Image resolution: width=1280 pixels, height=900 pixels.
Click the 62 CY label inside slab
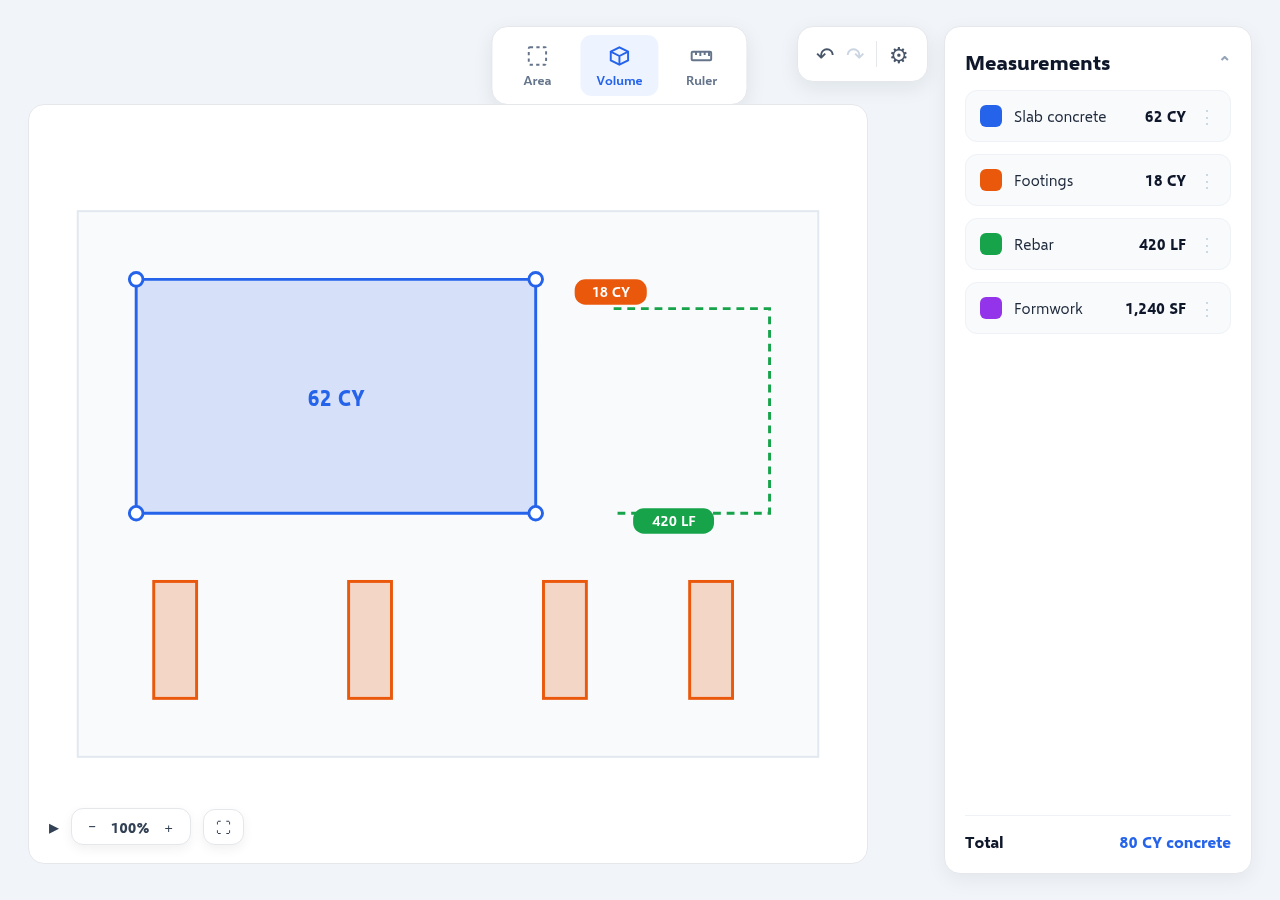336,398
